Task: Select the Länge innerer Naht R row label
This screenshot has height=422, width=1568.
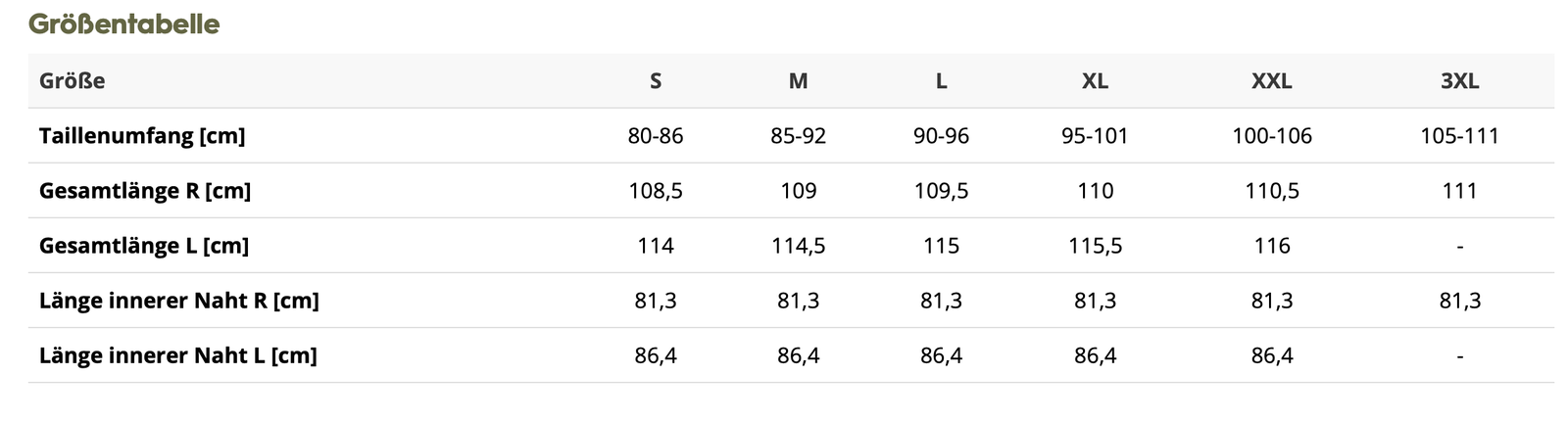Action: pos(179,300)
